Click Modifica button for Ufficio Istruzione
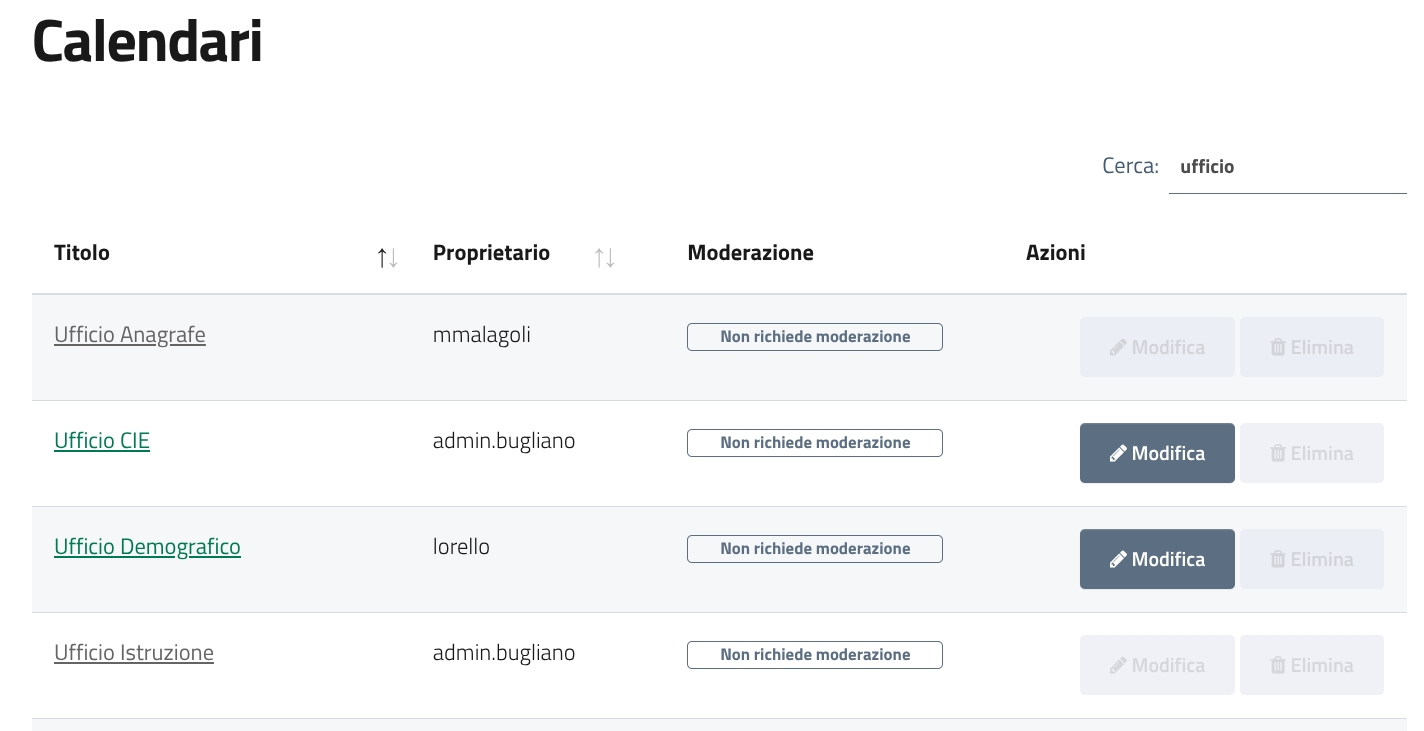This screenshot has width=1424, height=731. [1157, 665]
